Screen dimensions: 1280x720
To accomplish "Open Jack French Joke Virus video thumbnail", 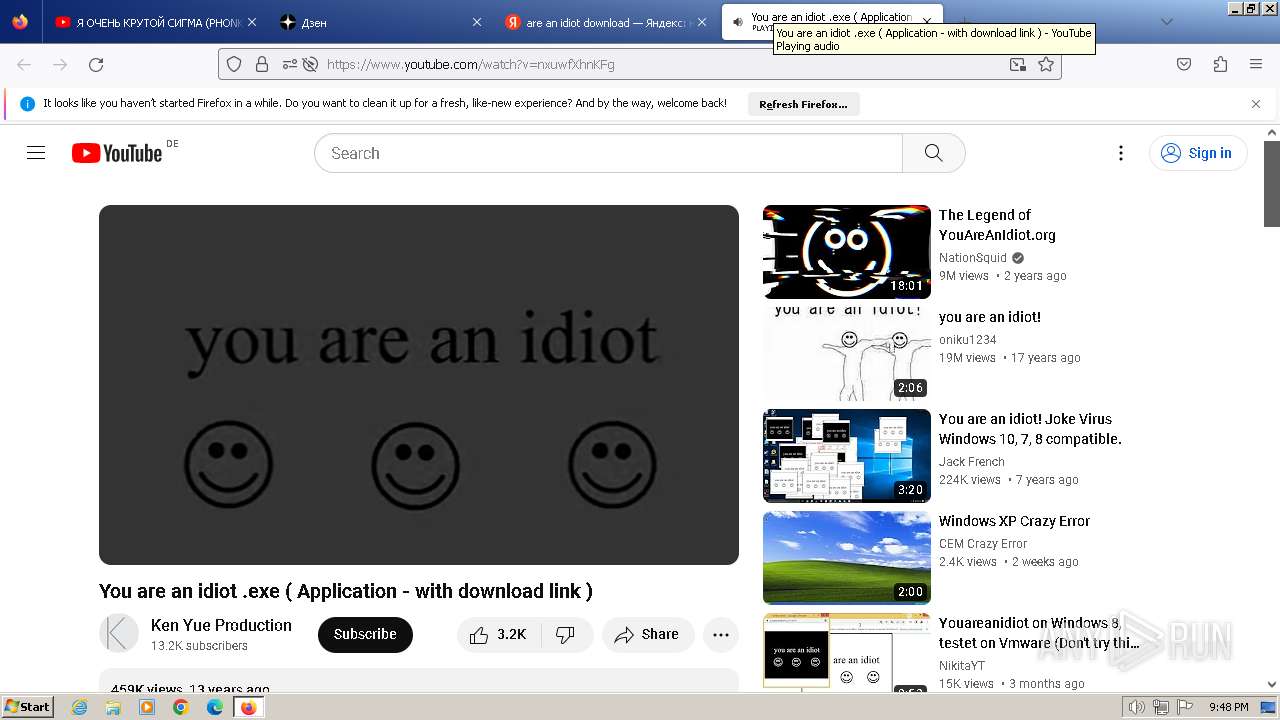I will click(x=847, y=456).
